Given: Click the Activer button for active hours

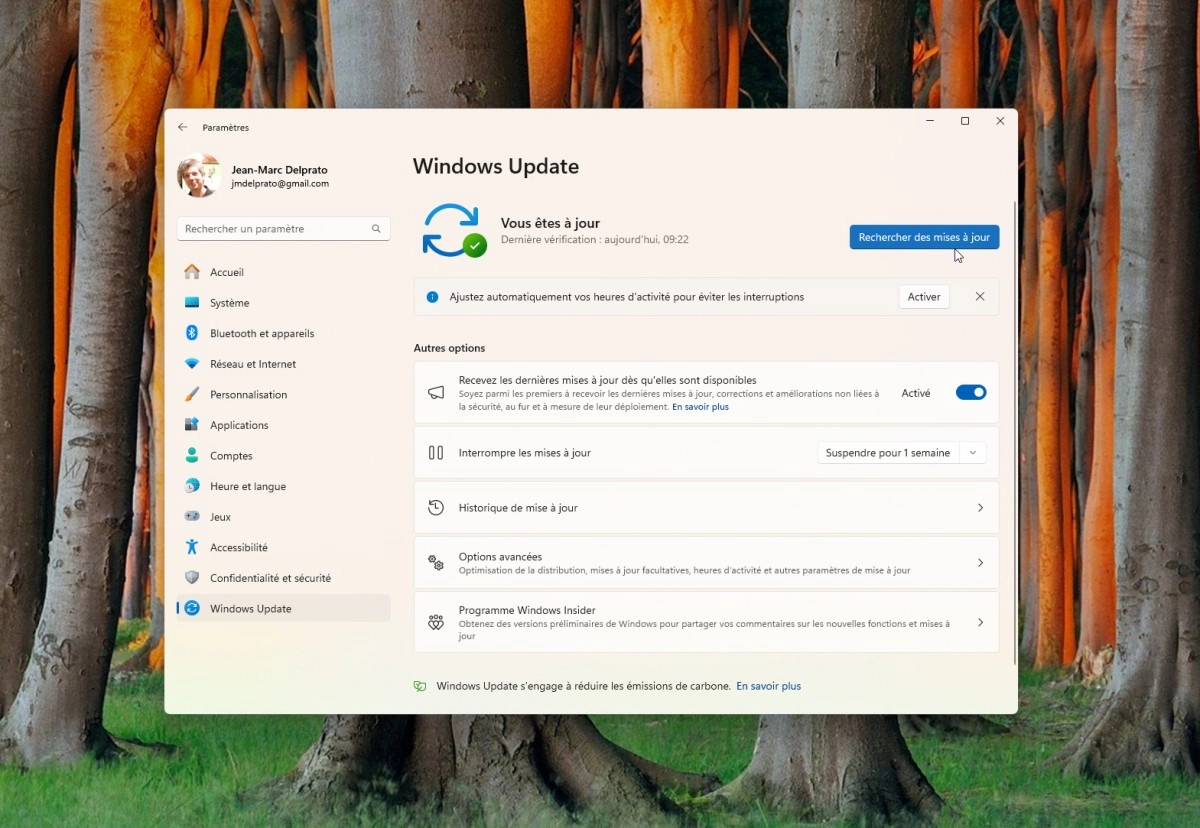Looking at the screenshot, I should [x=924, y=297].
